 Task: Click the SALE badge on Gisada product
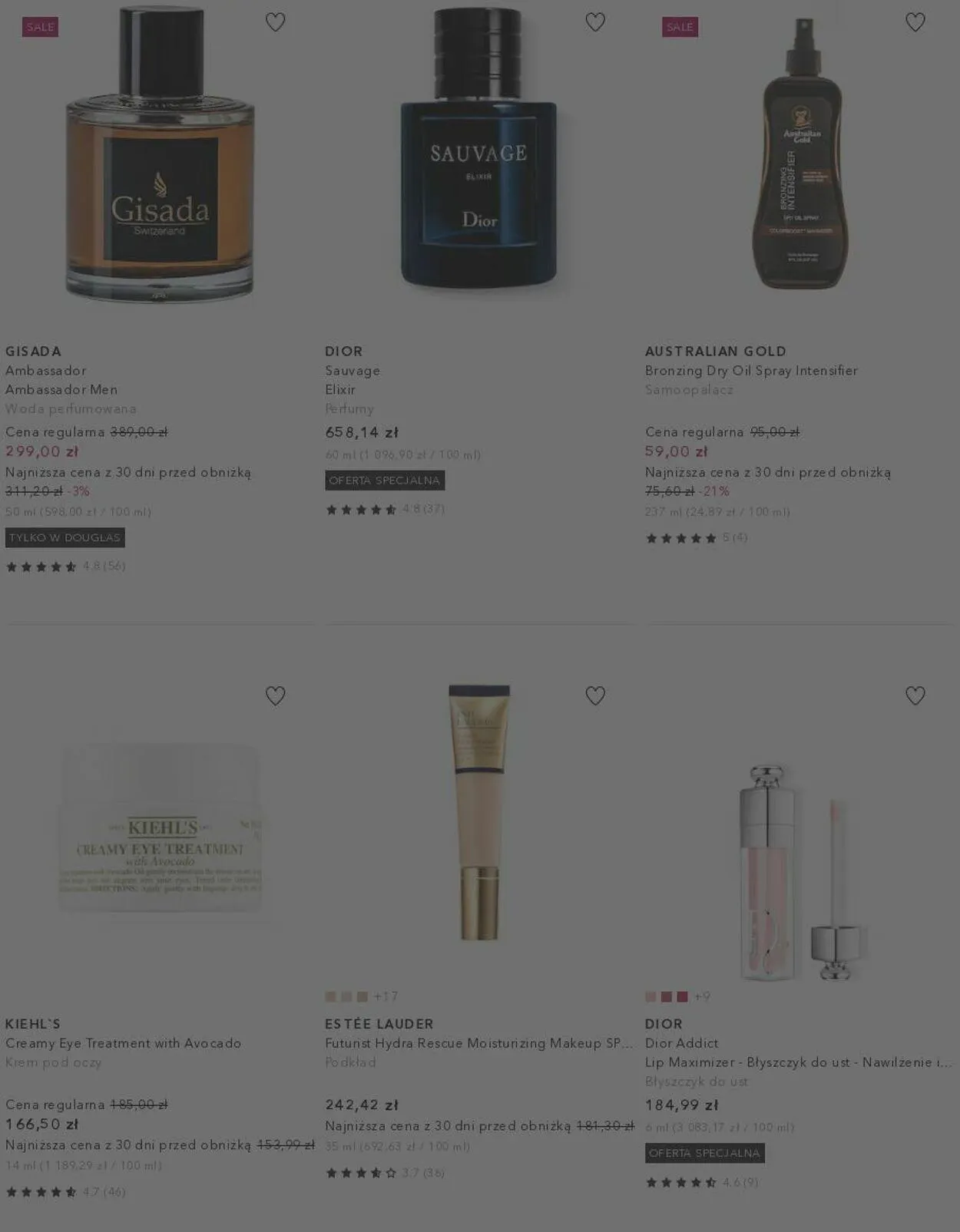pos(40,27)
